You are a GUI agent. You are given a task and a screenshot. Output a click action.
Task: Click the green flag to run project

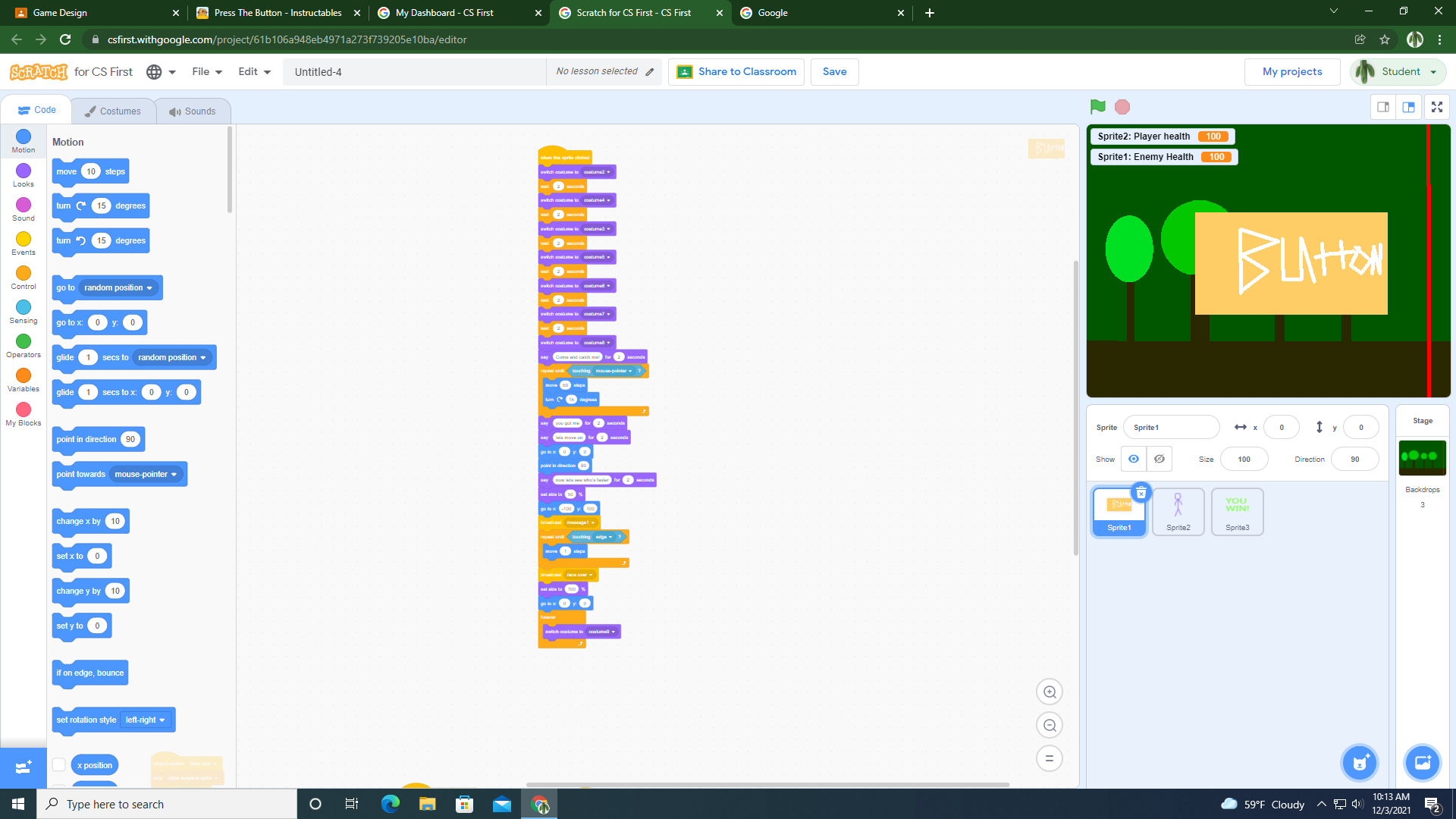(1098, 107)
